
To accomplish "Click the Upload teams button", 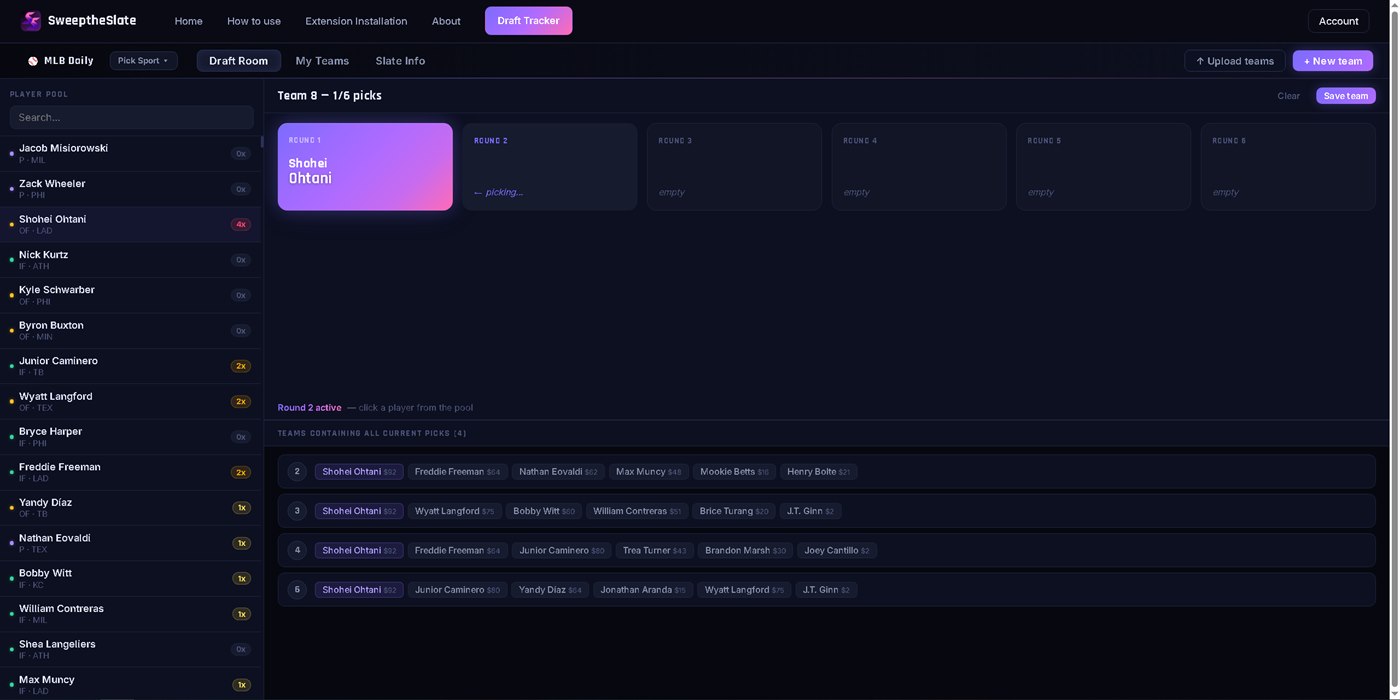I will [1235, 61].
